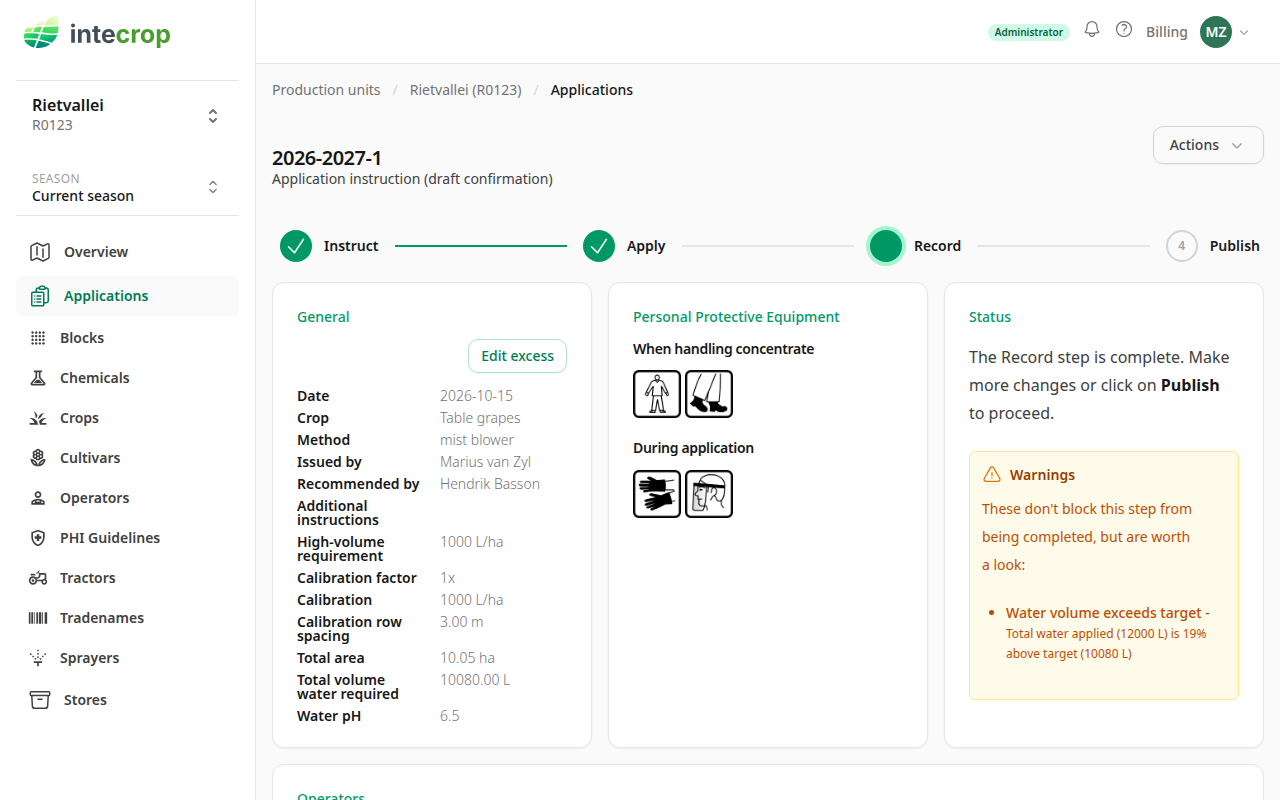This screenshot has height=800, width=1280.
Task: Open the Actions dropdown menu
Action: coord(1208,145)
